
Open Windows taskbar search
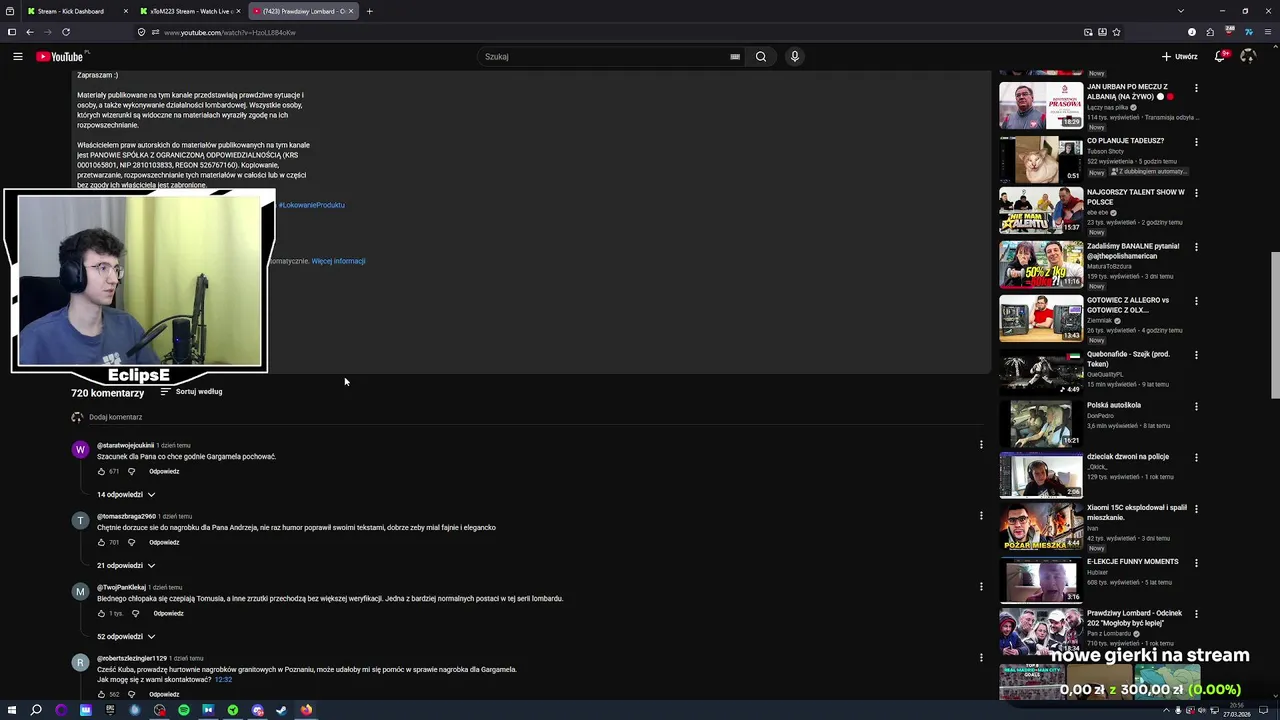(x=36, y=710)
